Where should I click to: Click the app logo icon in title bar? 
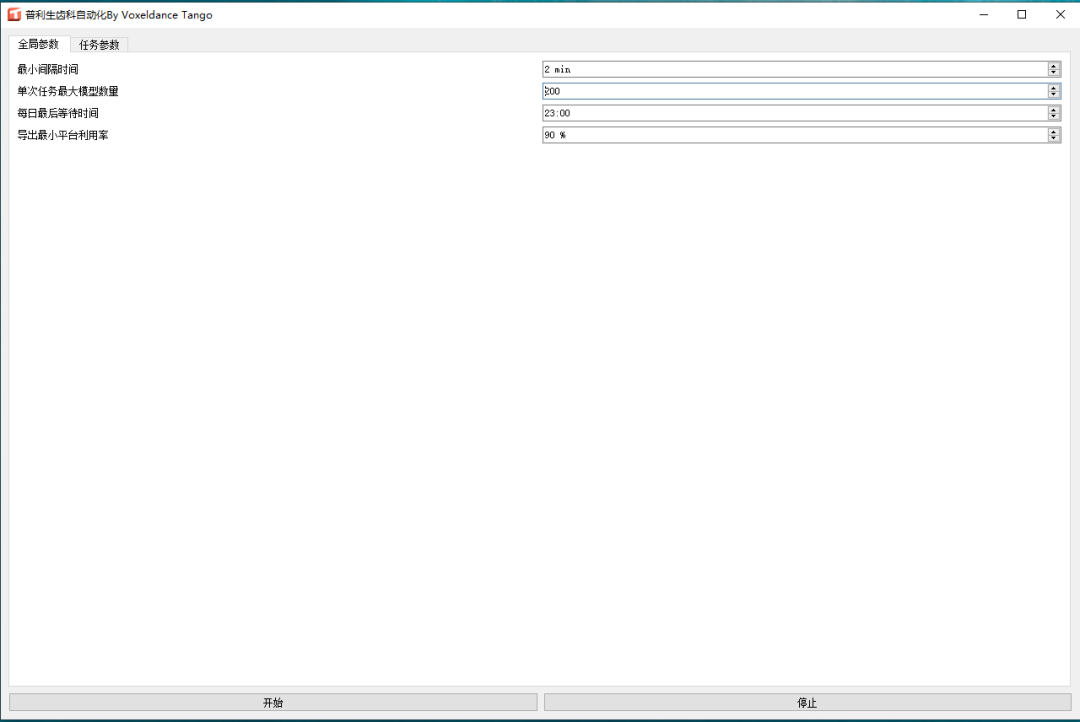[14, 15]
